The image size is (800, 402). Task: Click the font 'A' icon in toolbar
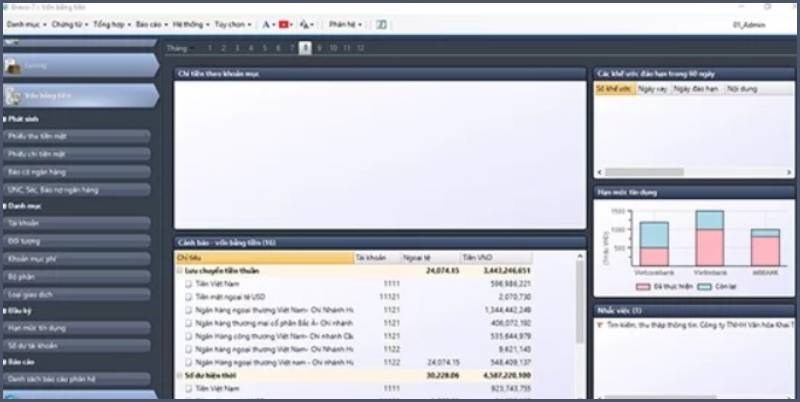[x=266, y=24]
